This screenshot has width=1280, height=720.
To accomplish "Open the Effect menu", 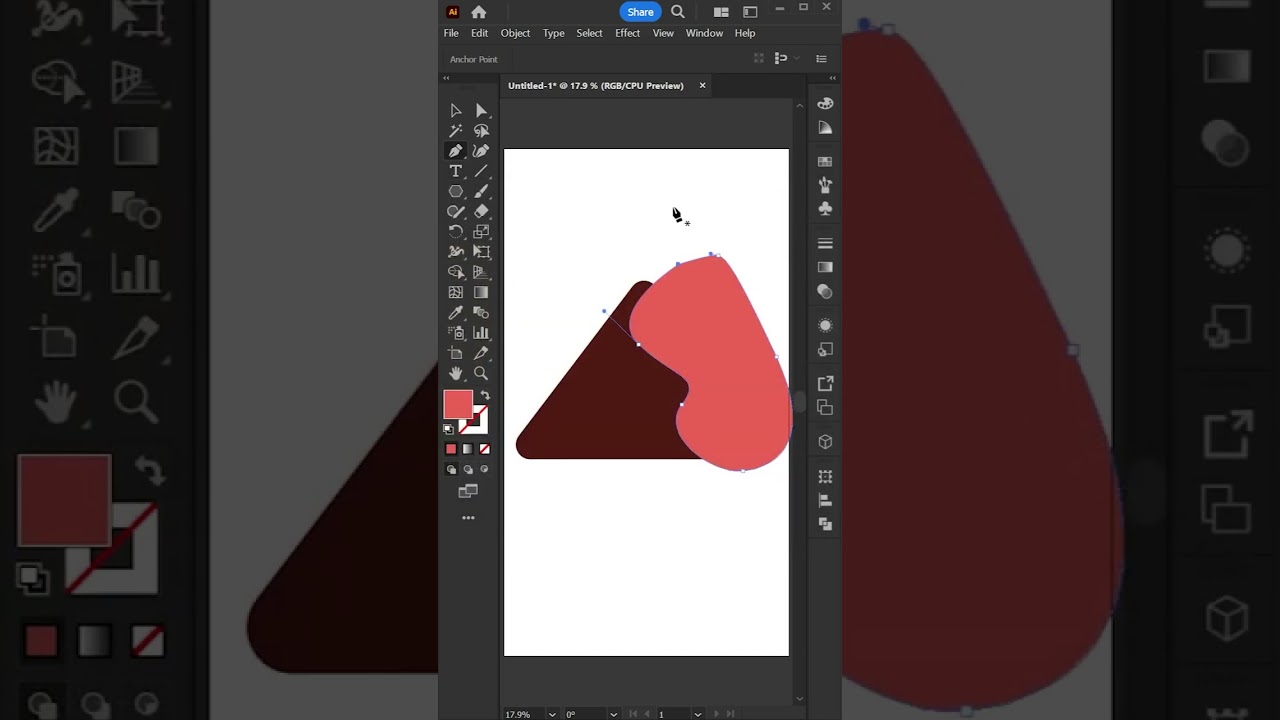I will 627,33.
